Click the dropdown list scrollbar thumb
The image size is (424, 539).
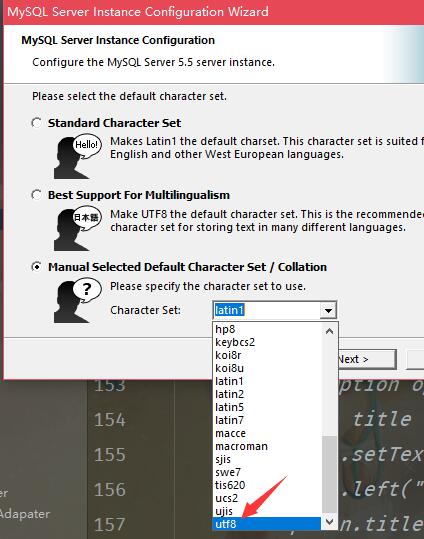pos(329,475)
